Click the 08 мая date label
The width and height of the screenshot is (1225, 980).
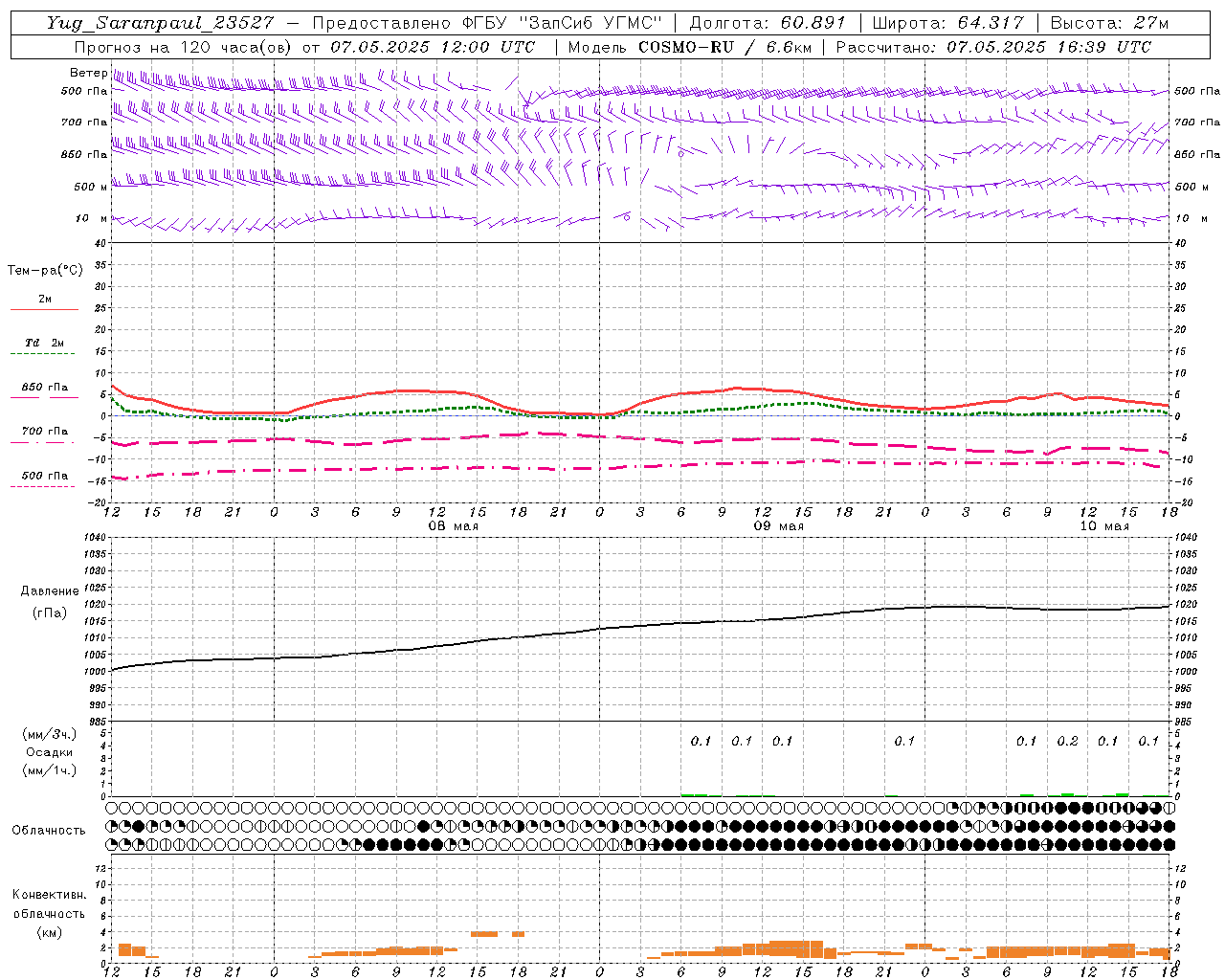coord(453,526)
